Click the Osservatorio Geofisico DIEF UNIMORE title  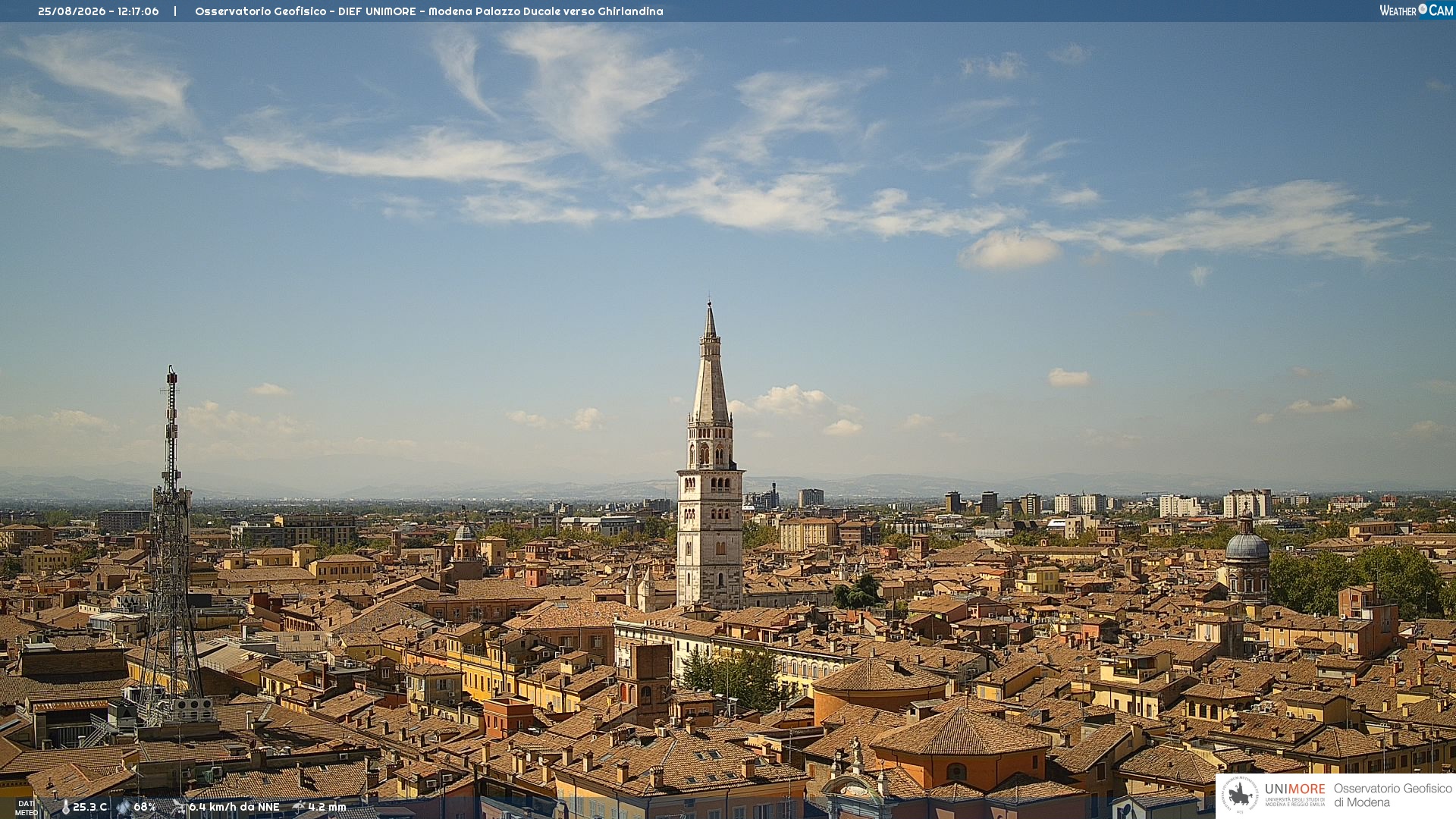(x=429, y=11)
